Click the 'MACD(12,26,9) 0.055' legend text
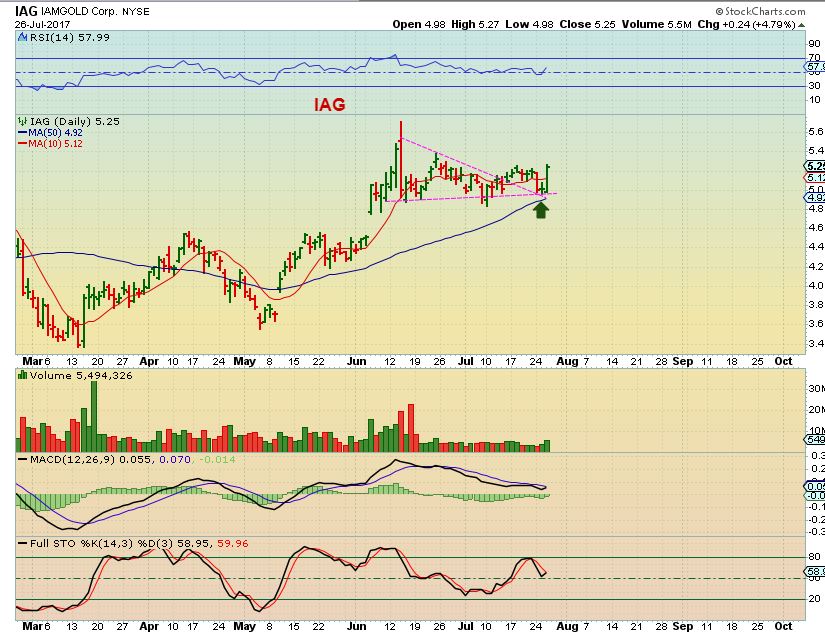This screenshot has height=634, width=825. (92, 459)
